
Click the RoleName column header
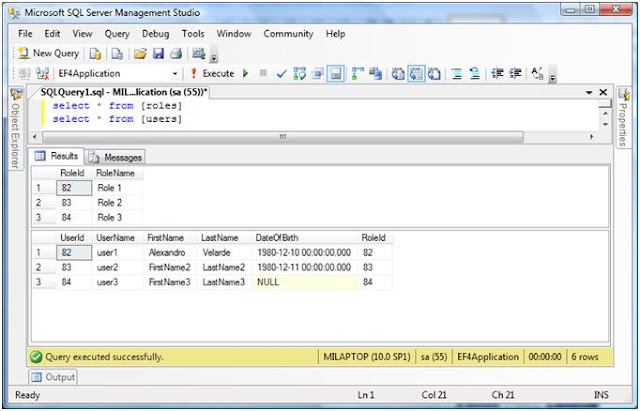point(118,173)
